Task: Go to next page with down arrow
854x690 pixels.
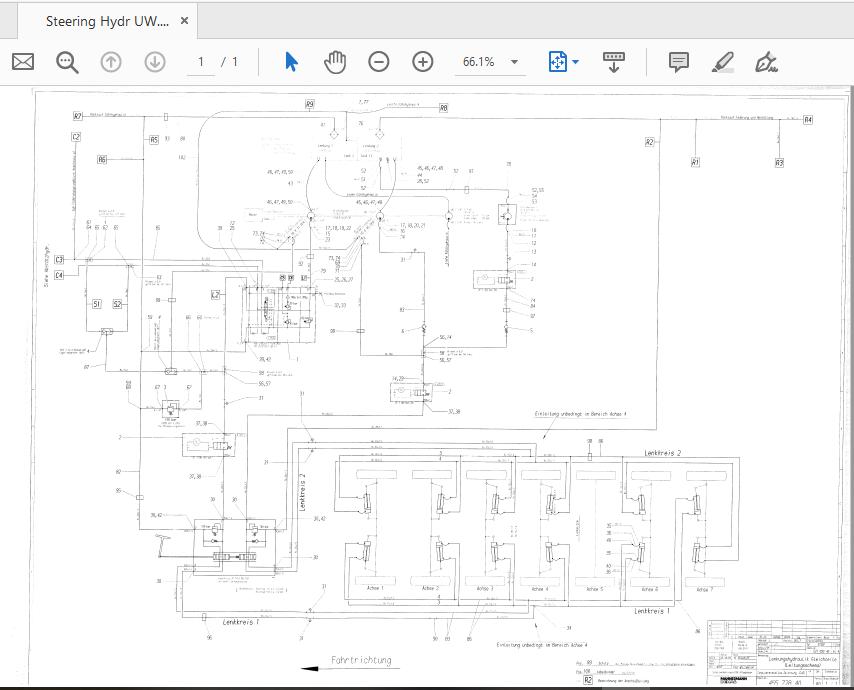Action: (154, 62)
